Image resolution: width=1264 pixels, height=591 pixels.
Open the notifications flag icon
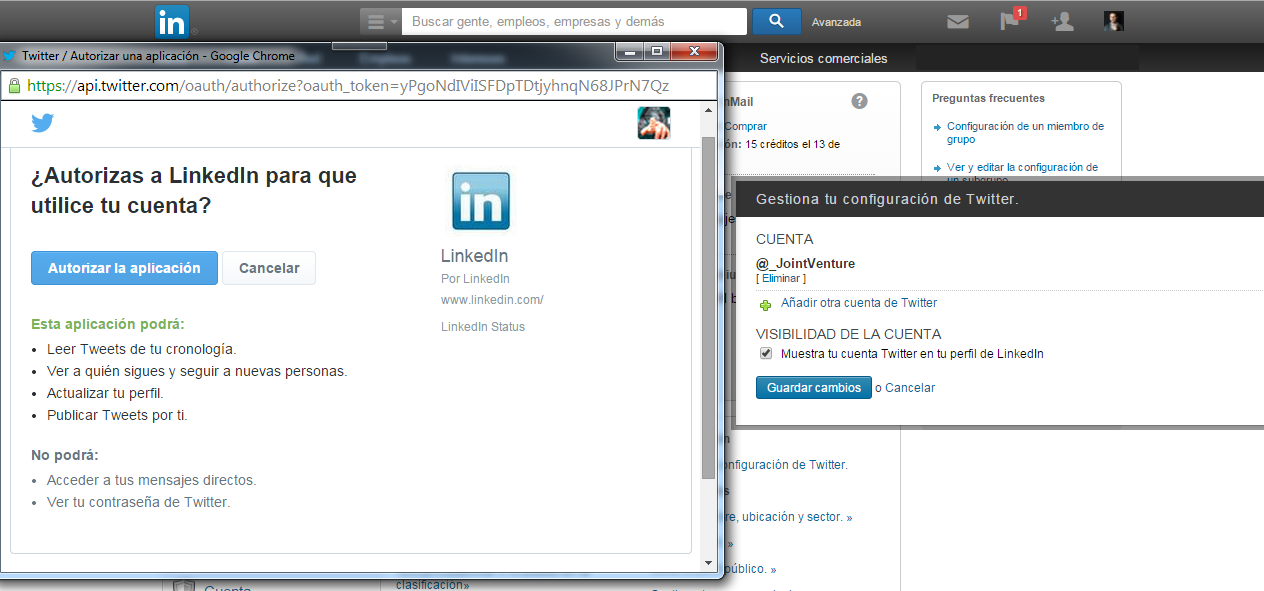[1011, 20]
